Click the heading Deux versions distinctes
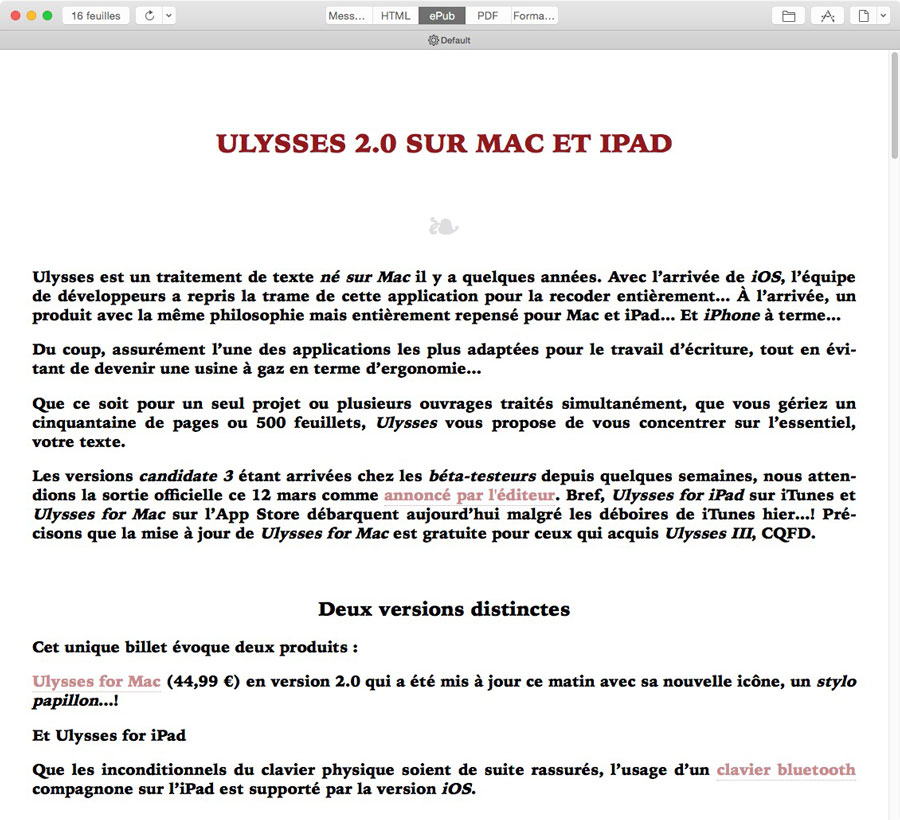900x820 pixels. (x=444, y=609)
